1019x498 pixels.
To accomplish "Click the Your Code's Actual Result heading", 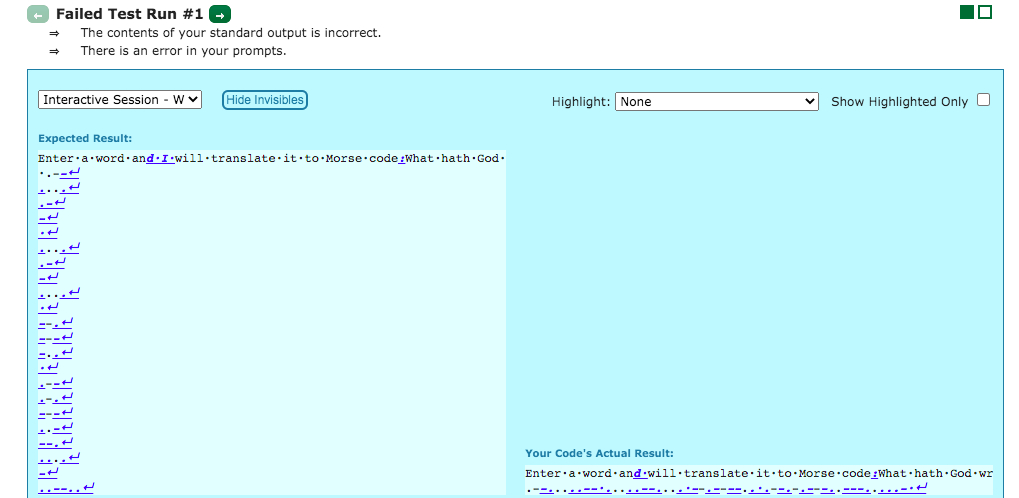I will coord(599,453).
